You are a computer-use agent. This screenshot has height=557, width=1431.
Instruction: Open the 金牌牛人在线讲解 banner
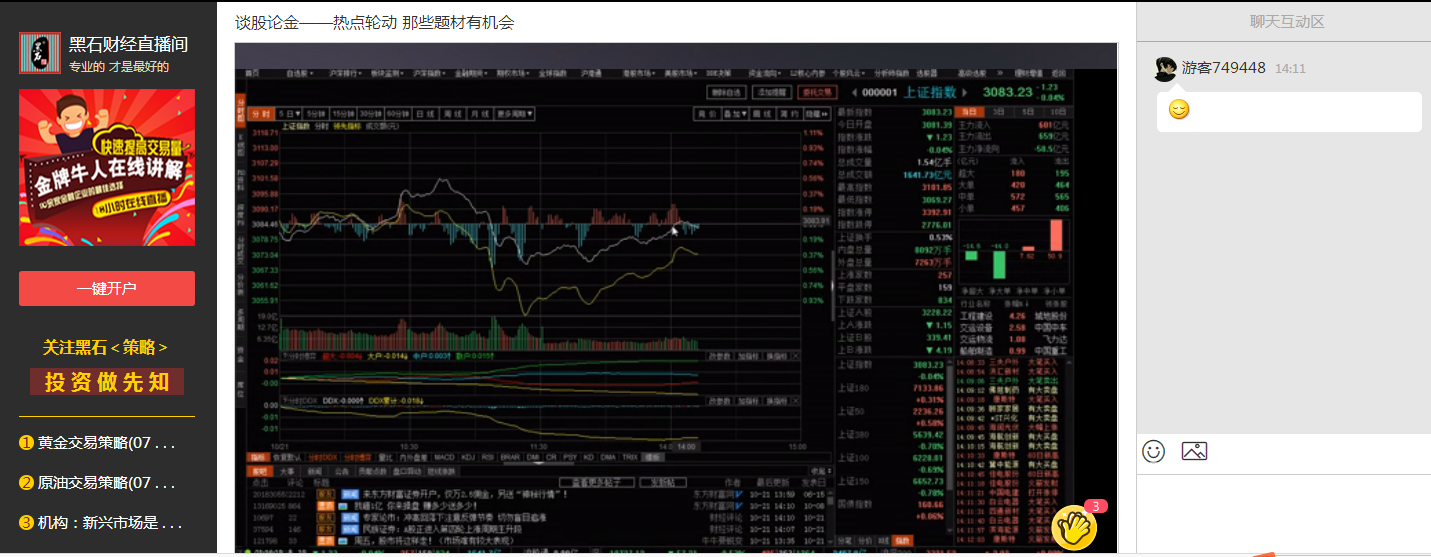coord(107,167)
